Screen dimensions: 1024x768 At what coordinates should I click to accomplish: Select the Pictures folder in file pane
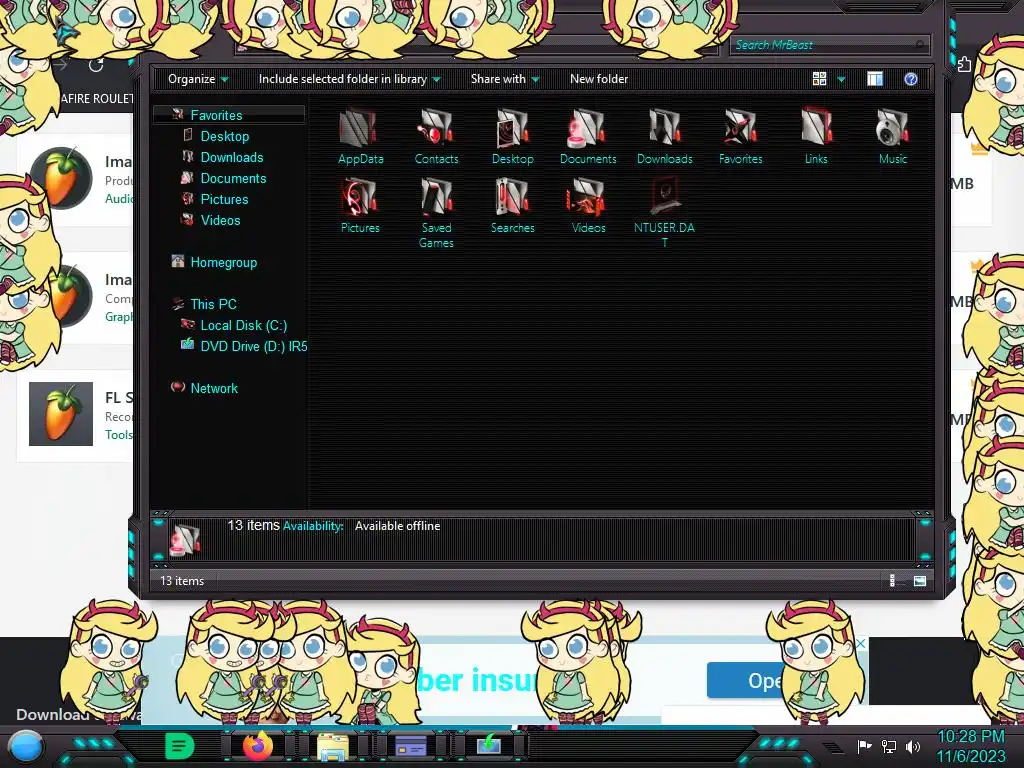point(360,197)
